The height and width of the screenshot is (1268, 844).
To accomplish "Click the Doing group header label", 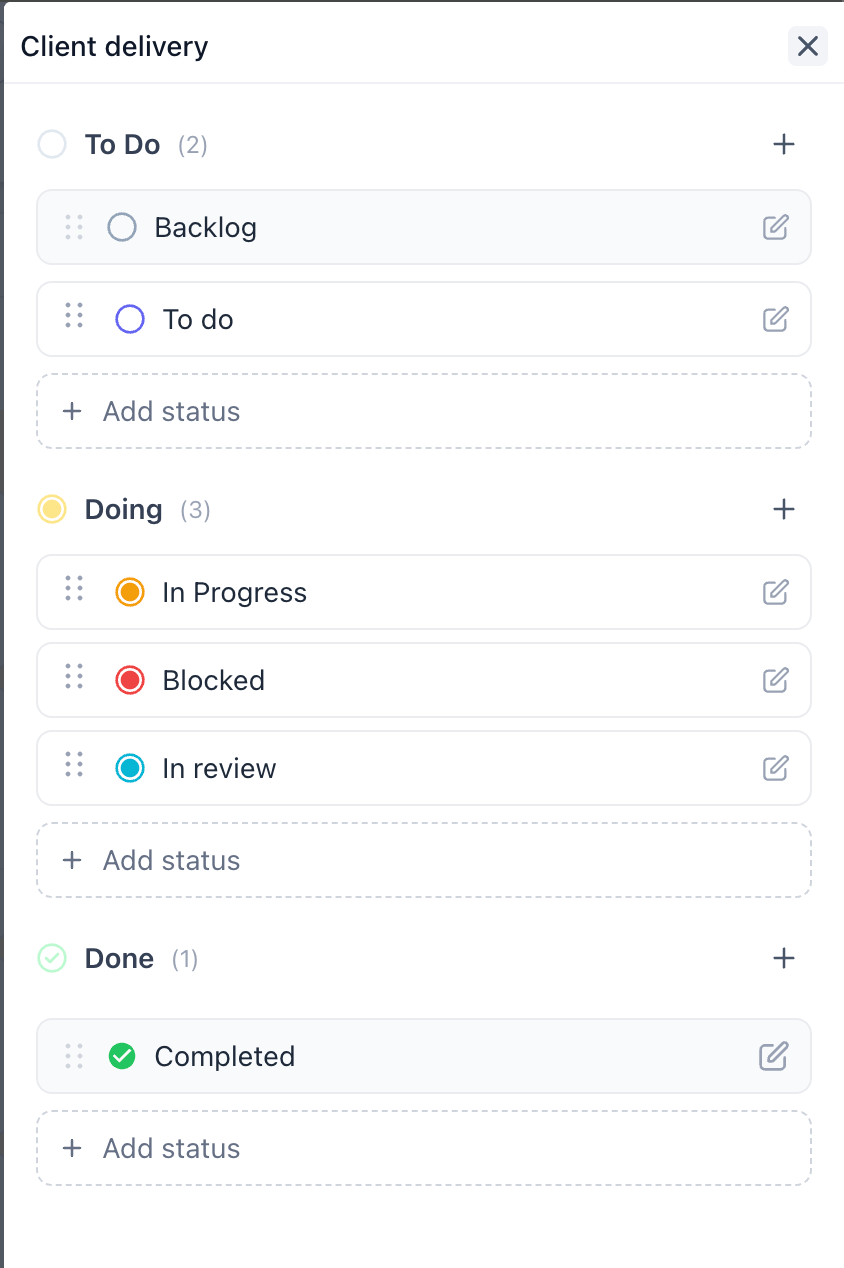I will [x=123, y=509].
